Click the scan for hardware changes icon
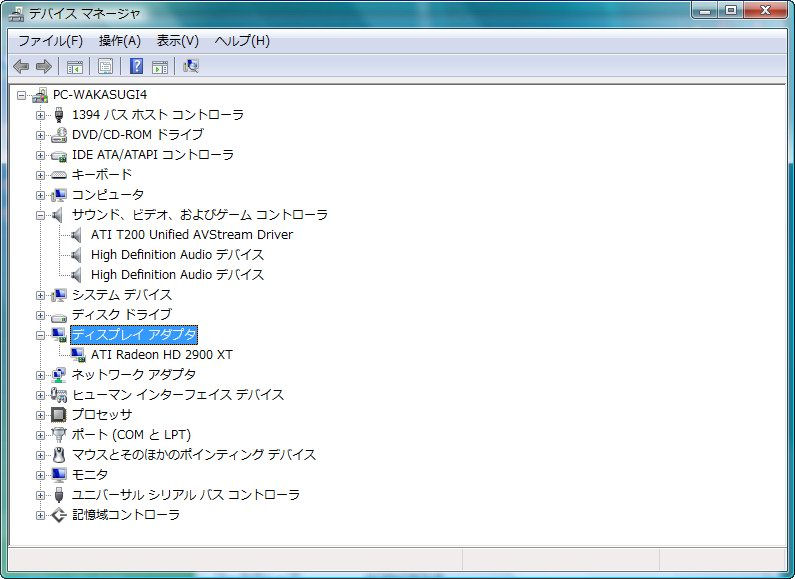Image resolution: width=795 pixels, height=579 pixels. (x=191, y=67)
